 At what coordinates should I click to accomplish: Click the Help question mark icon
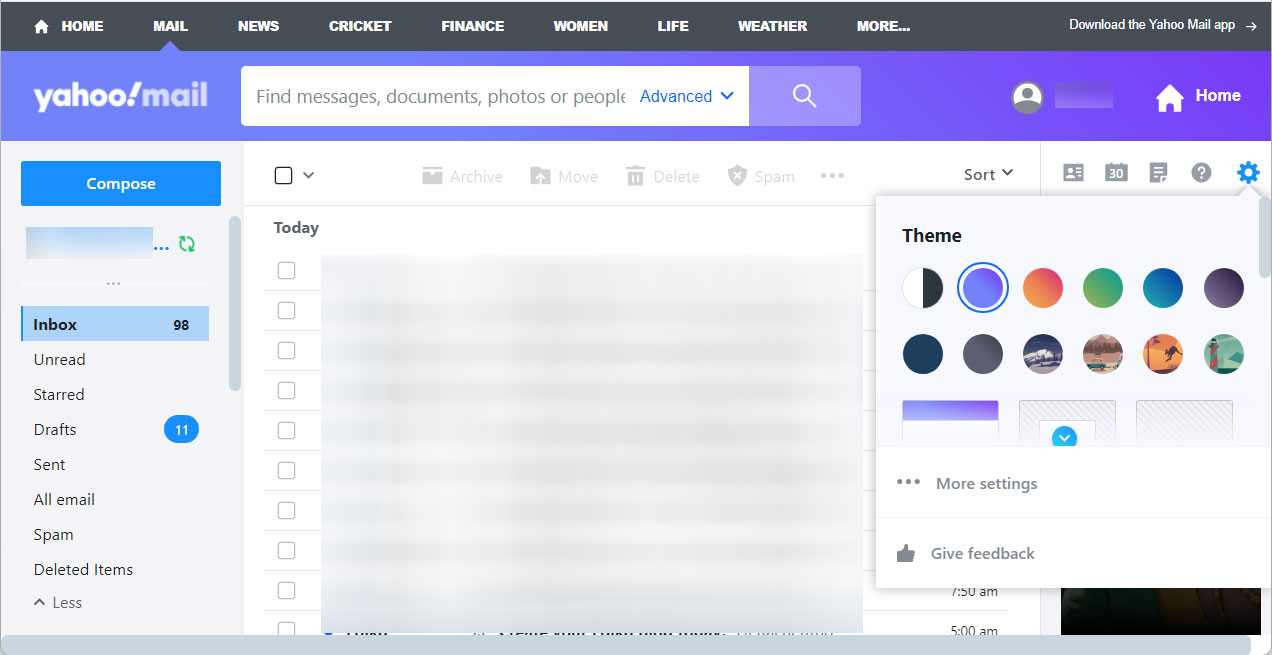pyautogui.click(x=1201, y=172)
